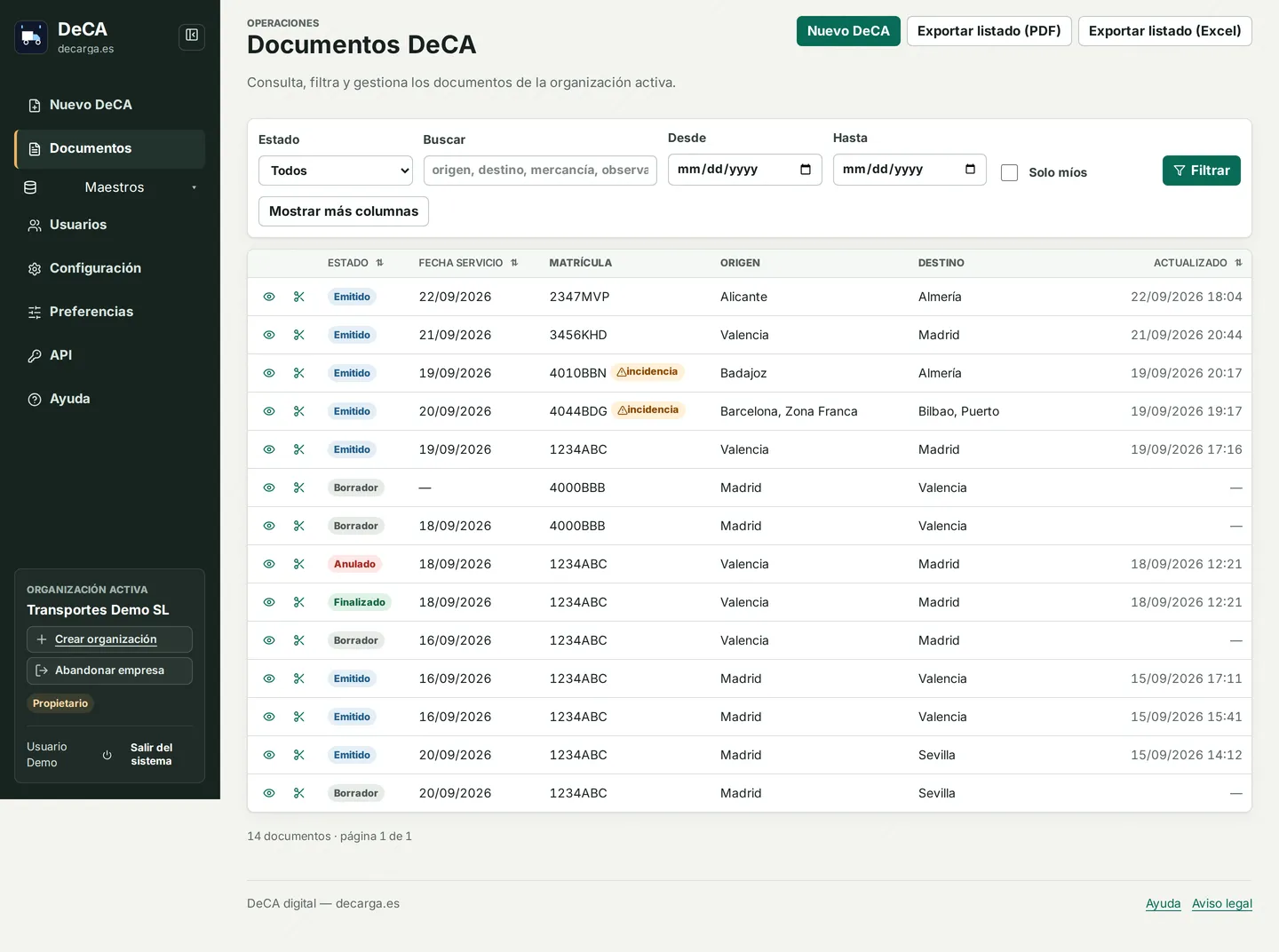Click scissors icon in the 4044BDG row
The width and height of the screenshot is (1279, 952).
click(x=299, y=411)
